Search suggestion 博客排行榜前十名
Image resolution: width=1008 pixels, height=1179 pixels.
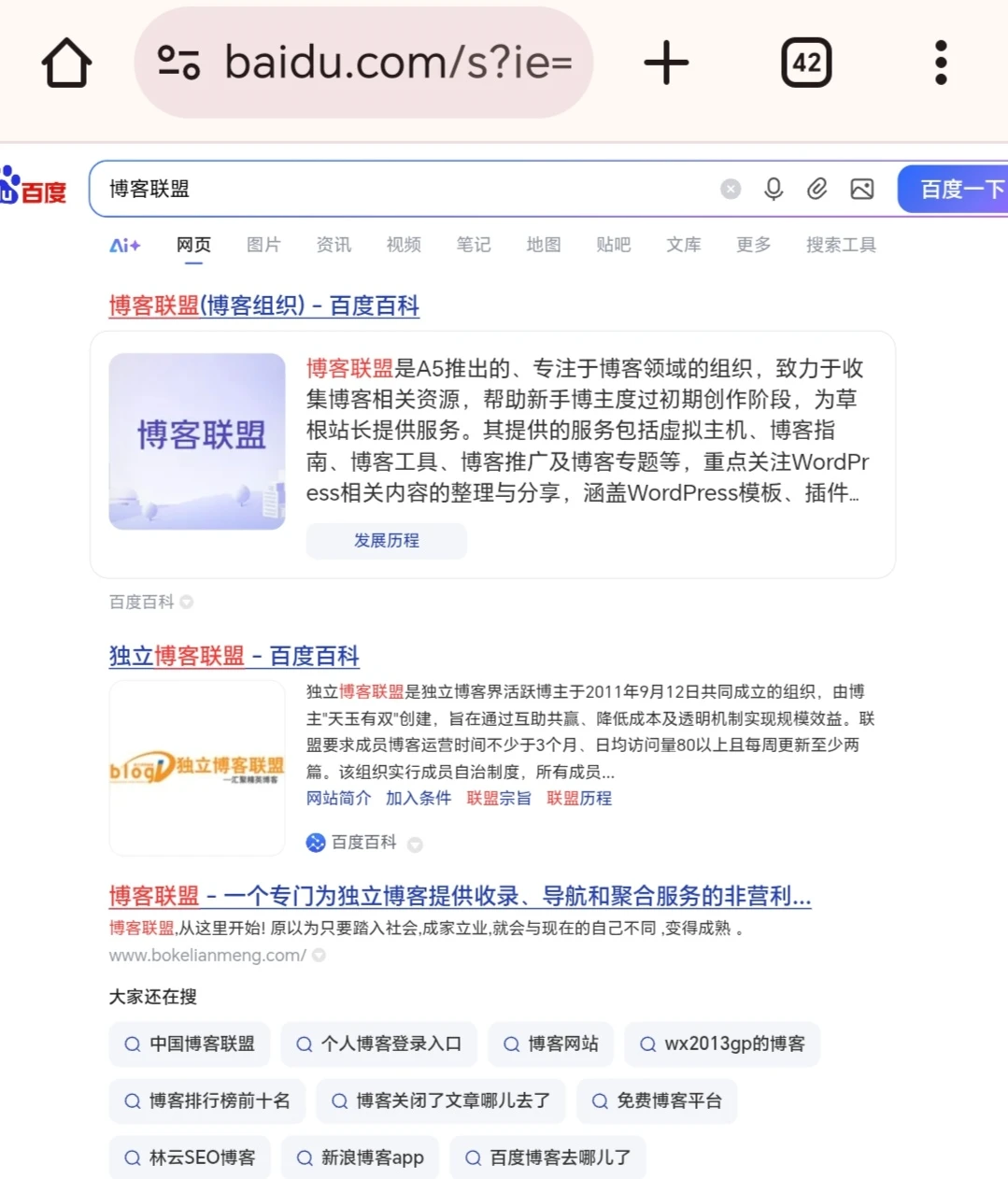click(207, 1101)
